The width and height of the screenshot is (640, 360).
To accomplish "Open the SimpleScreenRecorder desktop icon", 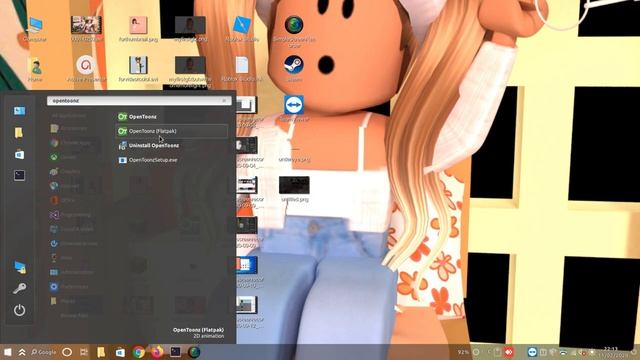I will [x=294, y=31].
